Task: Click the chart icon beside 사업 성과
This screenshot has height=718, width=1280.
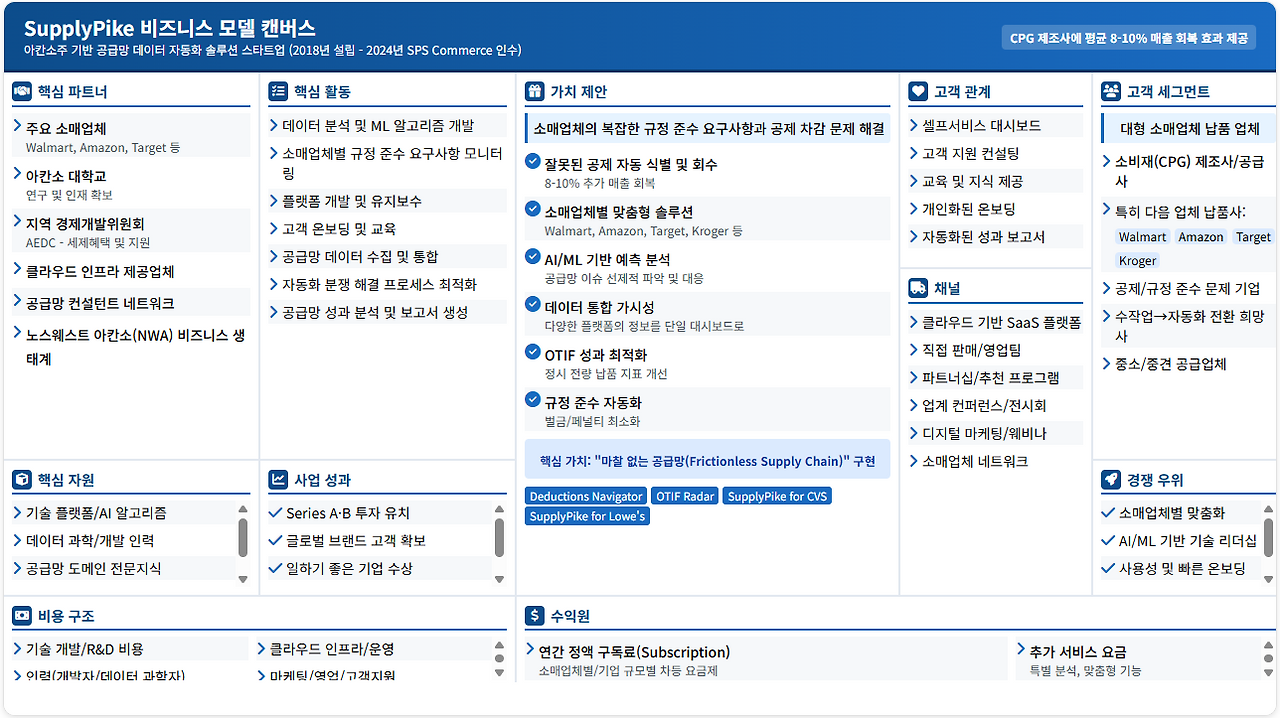Action: [278, 480]
